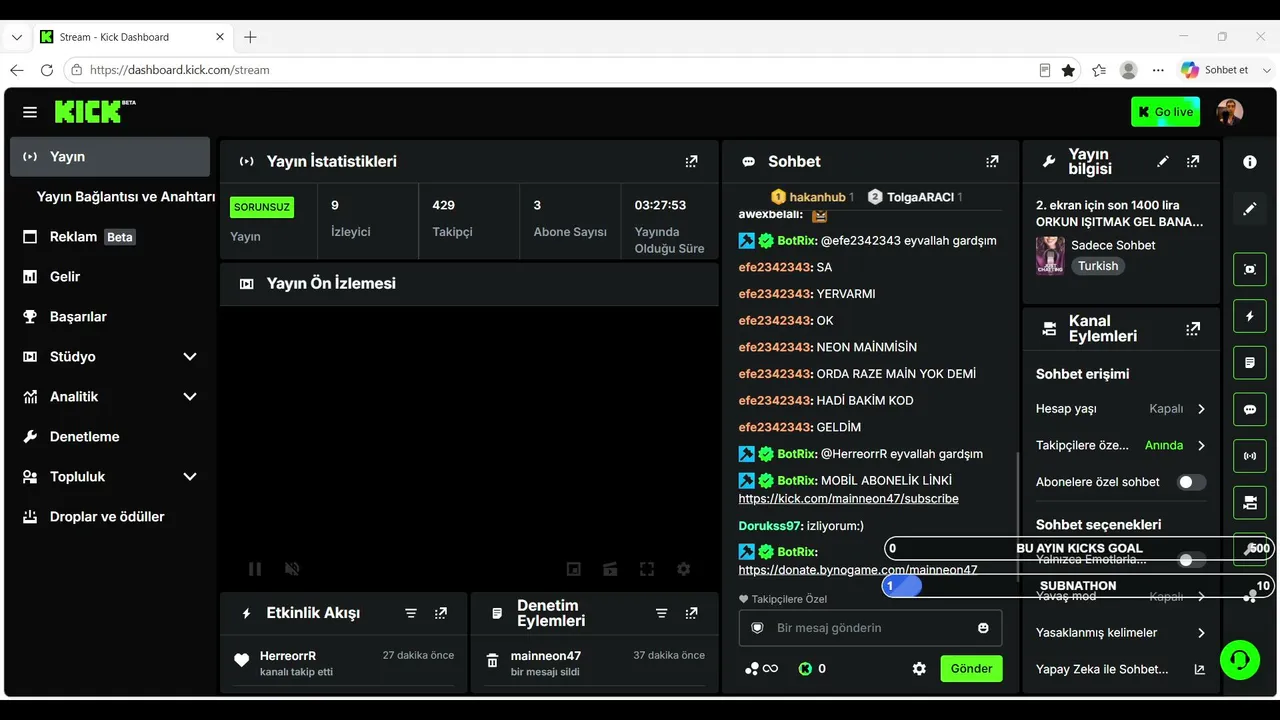Open the emoji picker in chat input
The image size is (1280, 720).
click(983, 628)
